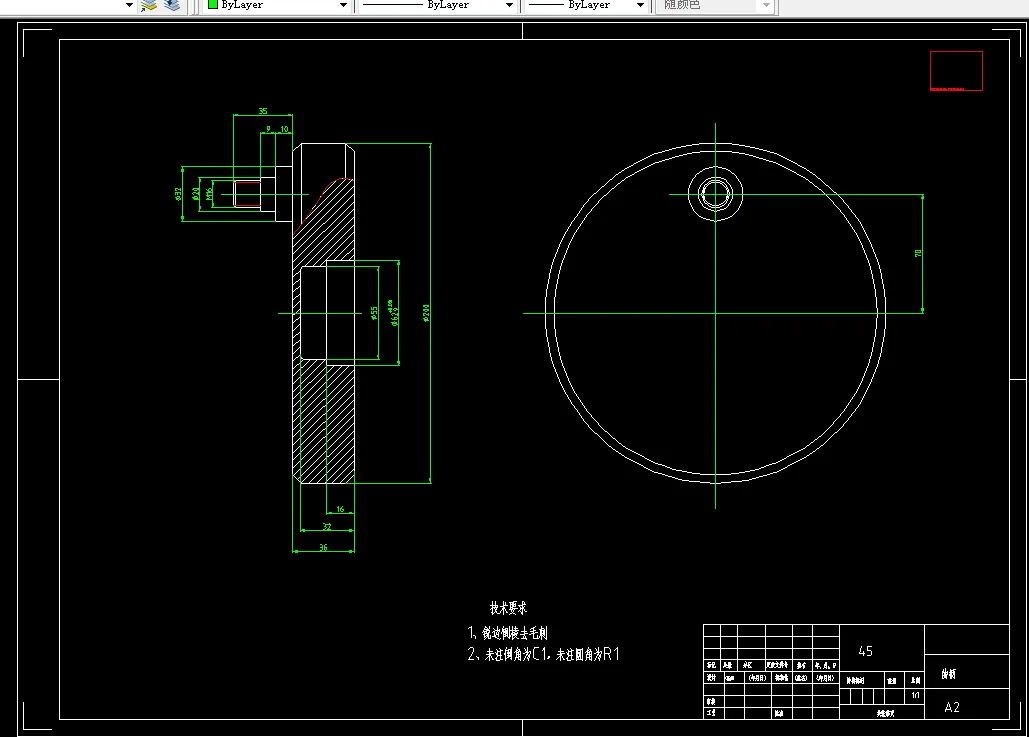Click the red rectangle in upper-right corner
The width and height of the screenshot is (1029, 737).
tap(956, 71)
